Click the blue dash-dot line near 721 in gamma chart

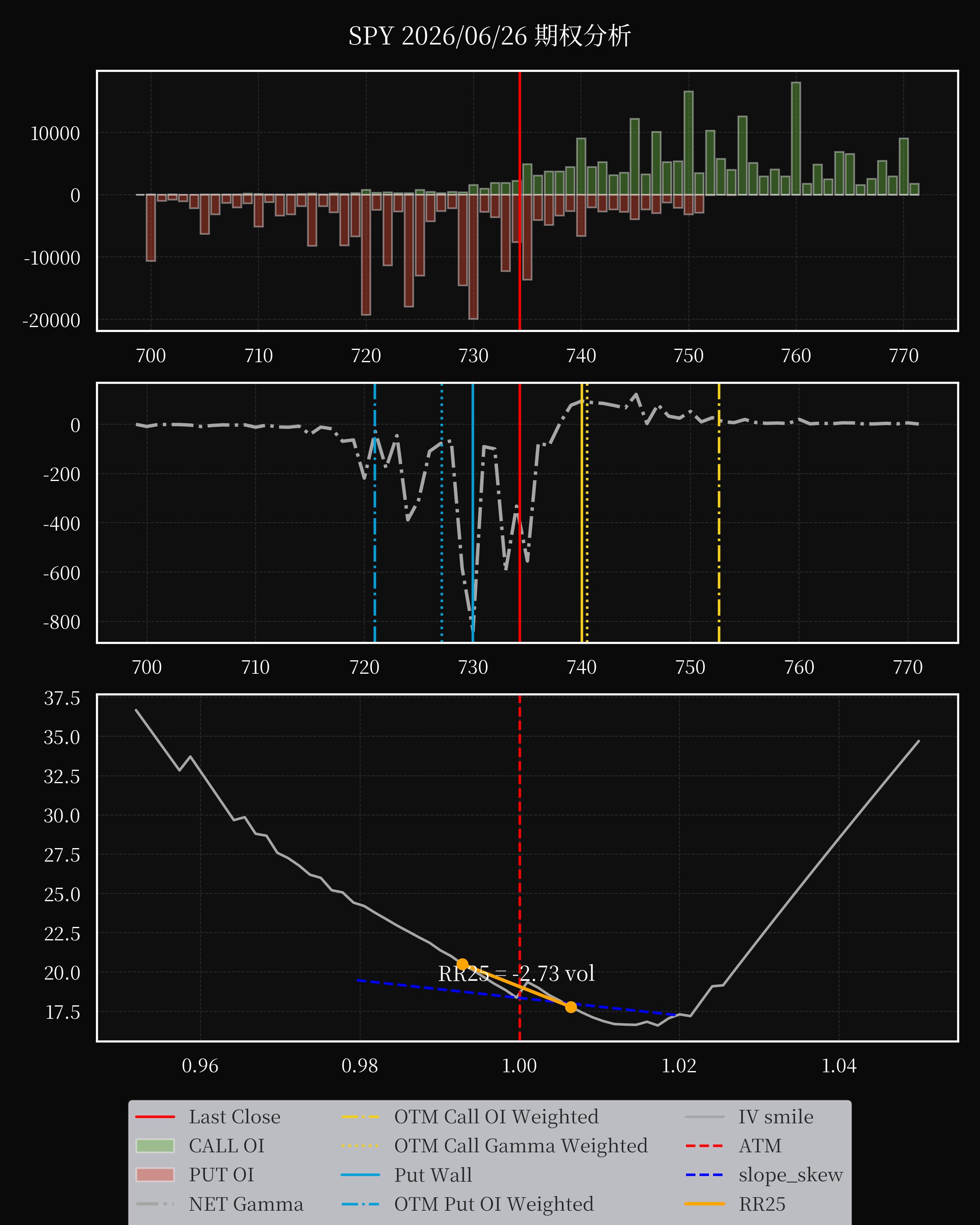pos(375,512)
